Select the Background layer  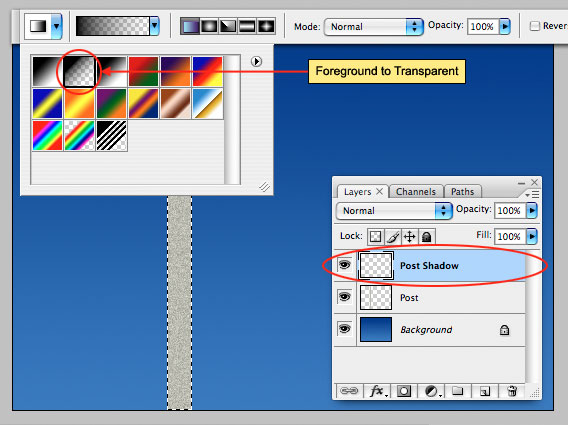[x=429, y=330]
